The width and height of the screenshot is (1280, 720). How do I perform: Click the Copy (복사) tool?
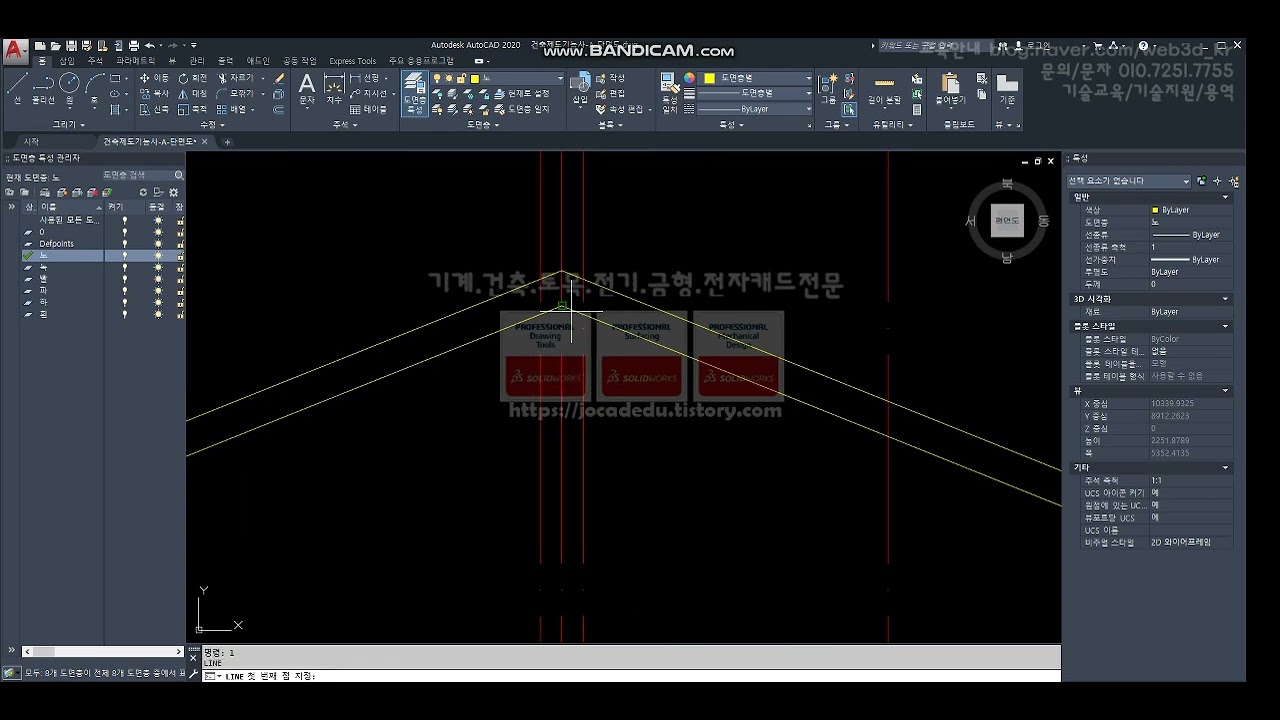click(x=155, y=94)
